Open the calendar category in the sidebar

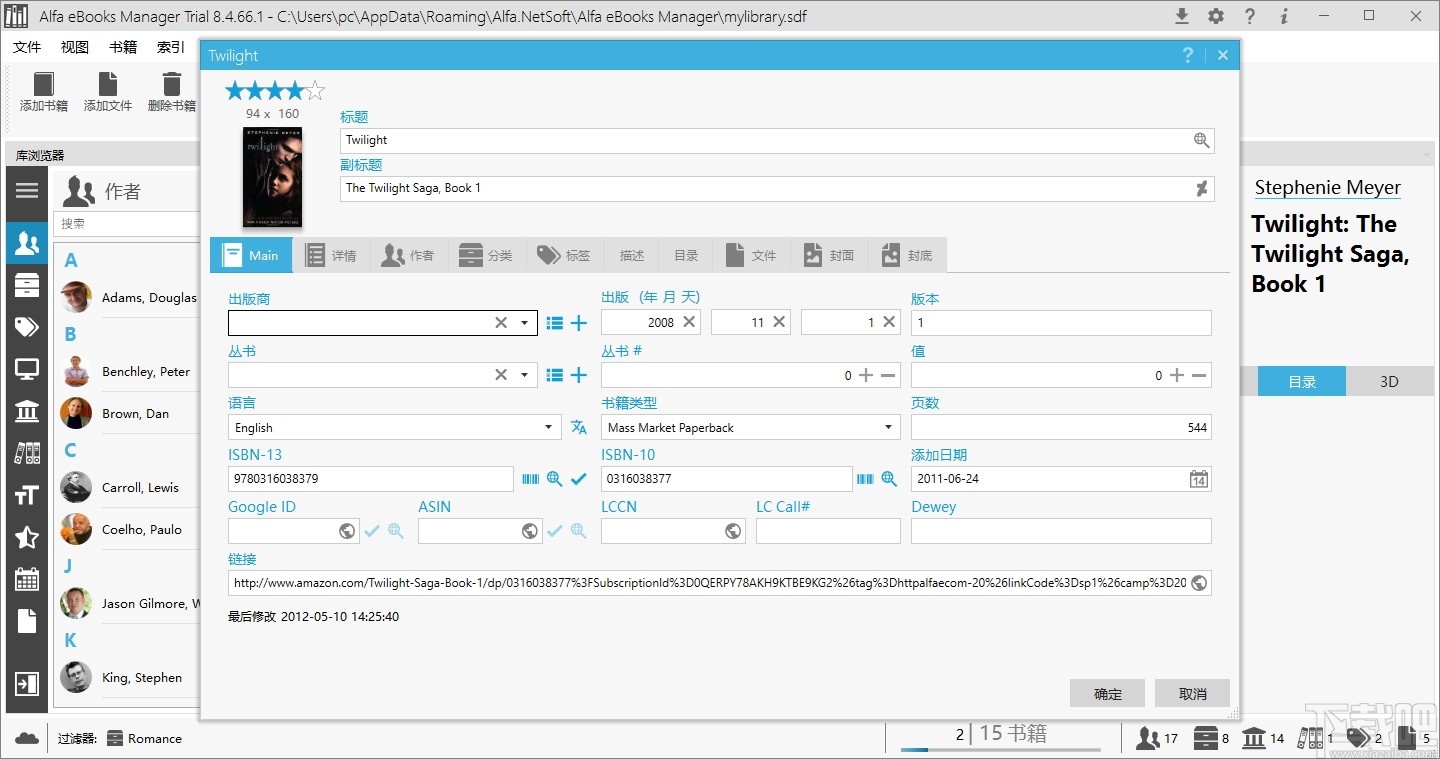27,579
